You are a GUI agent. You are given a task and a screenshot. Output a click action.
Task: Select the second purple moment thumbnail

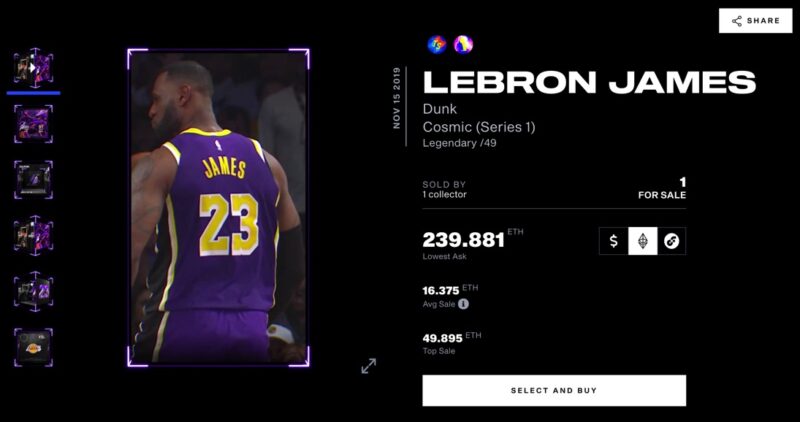[x=34, y=124]
